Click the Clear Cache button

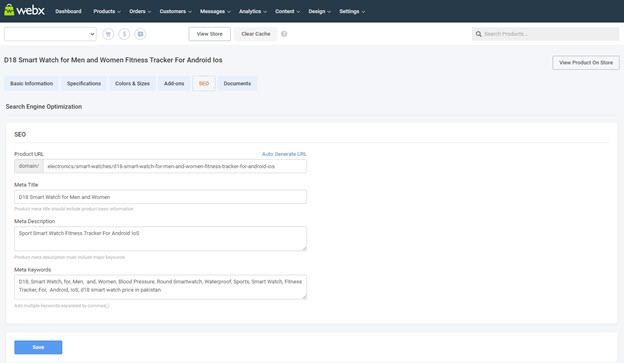(x=256, y=34)
